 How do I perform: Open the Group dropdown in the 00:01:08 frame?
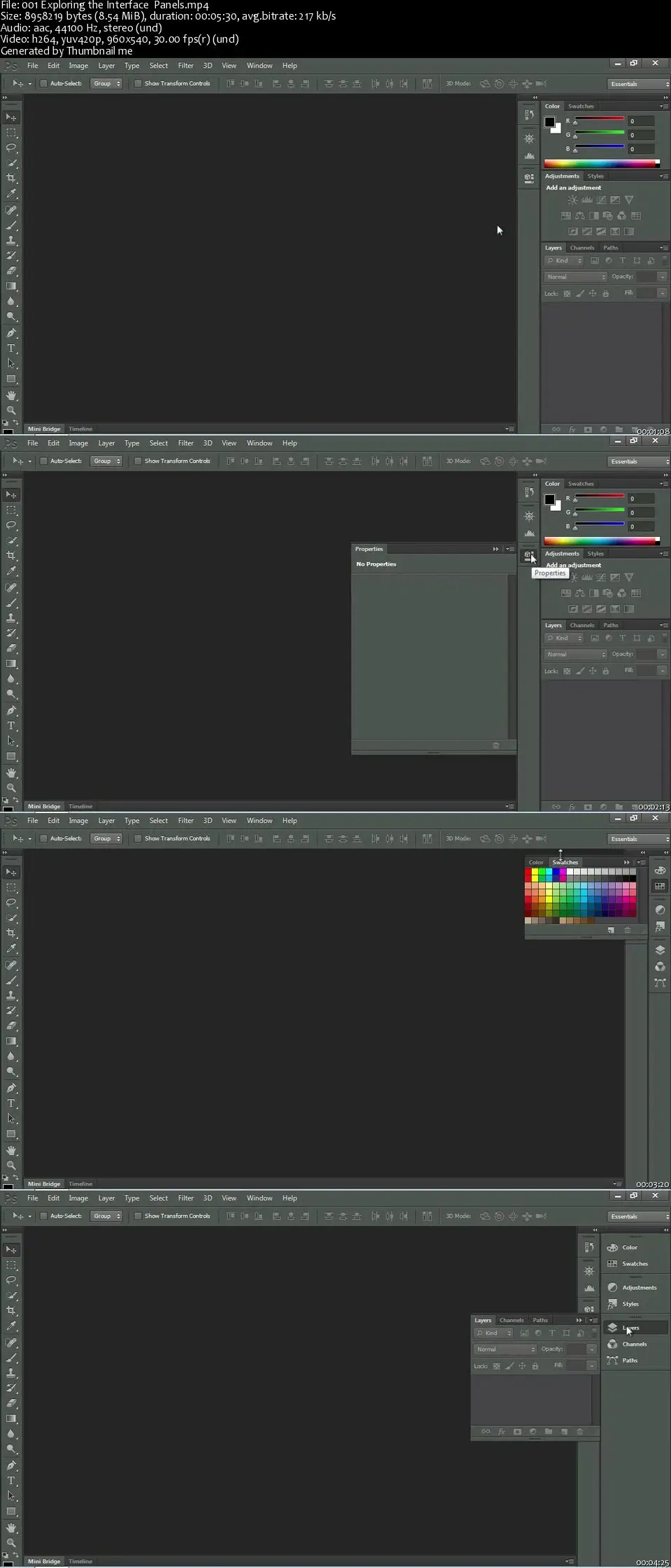[x=106, y=83]
